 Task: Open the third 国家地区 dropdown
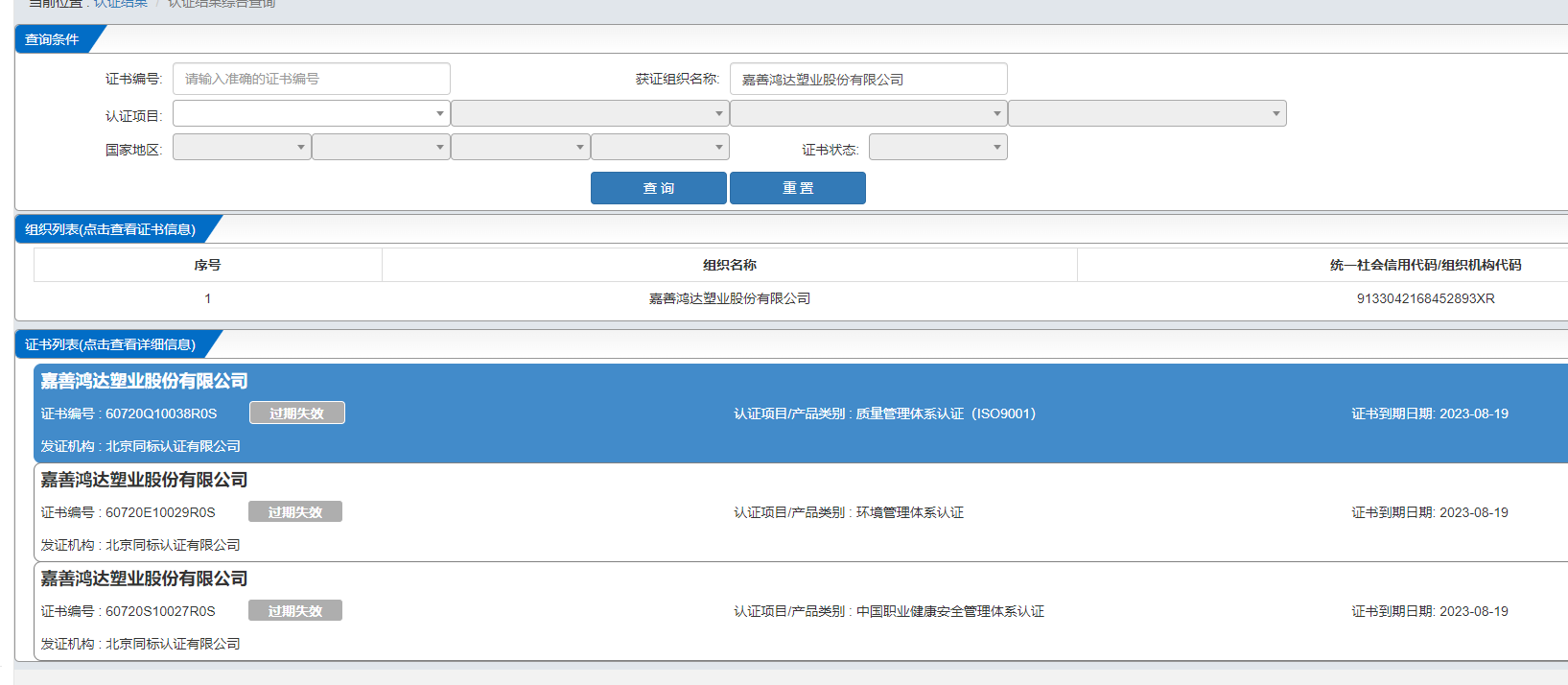click(x=520, y=147)
